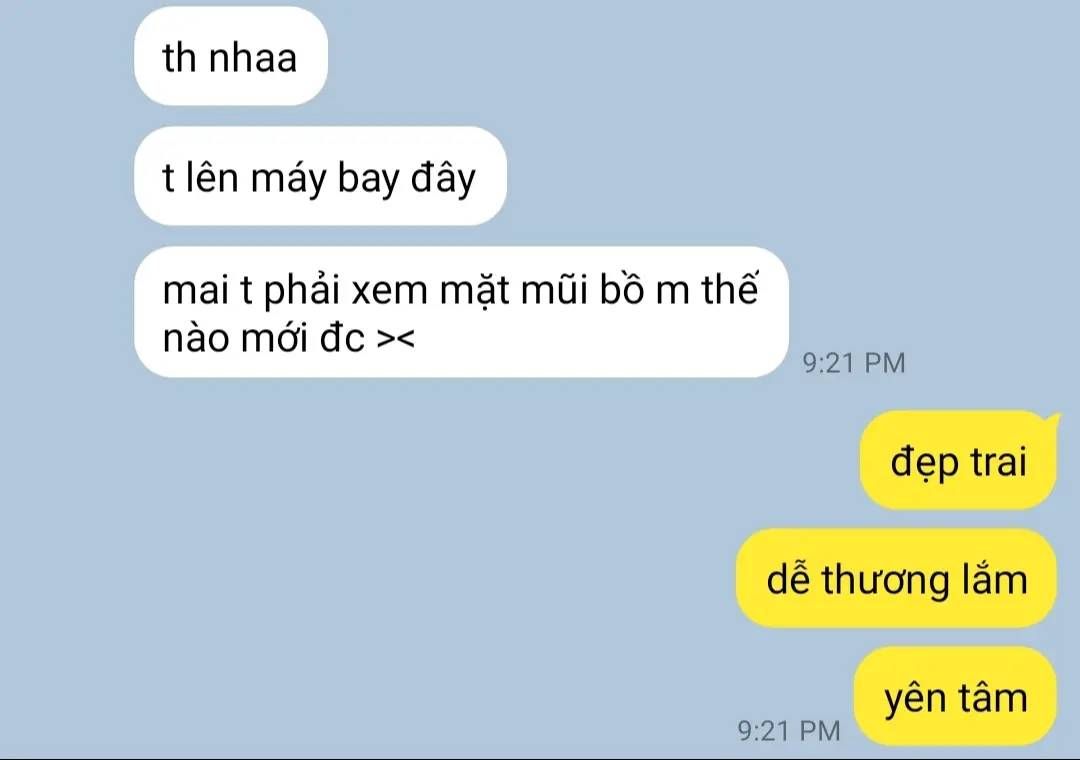The image size is (1080, 760).
Task: Select the "th nhaa" message bubble
Action: click(x=231, y=56)
